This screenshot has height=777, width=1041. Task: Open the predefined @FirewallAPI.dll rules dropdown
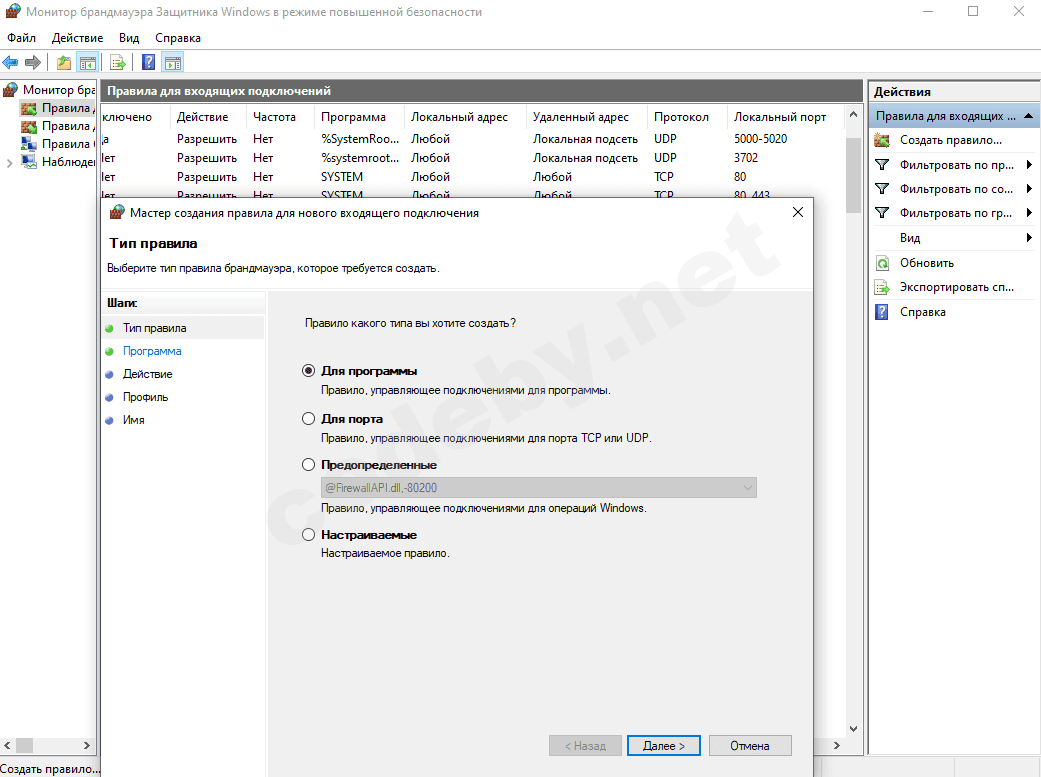coord(747,488)
